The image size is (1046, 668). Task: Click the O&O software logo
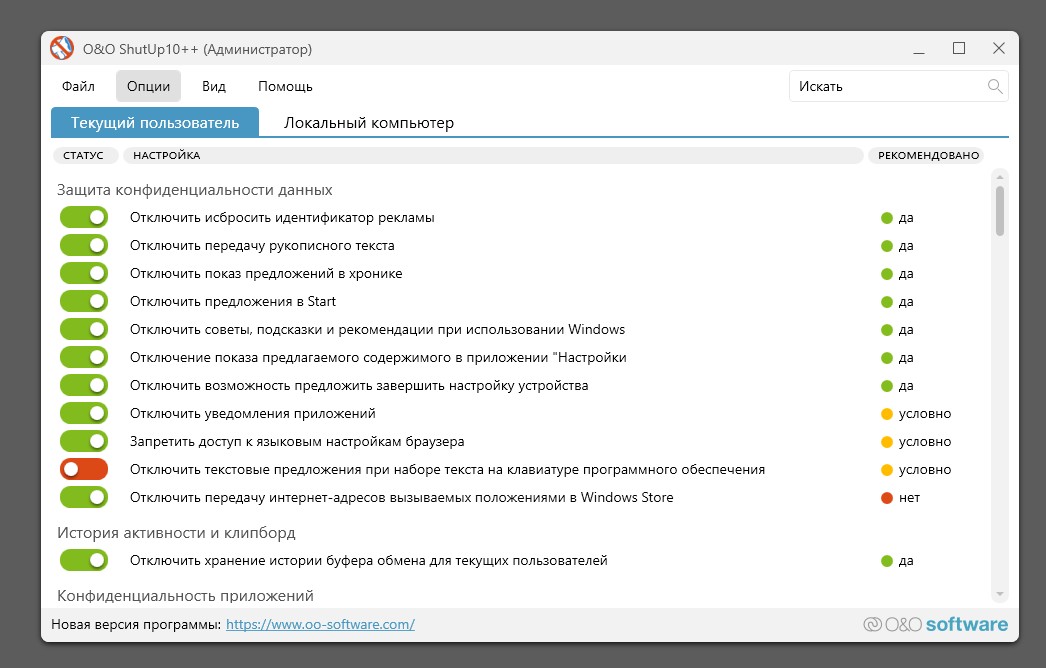click(x=936, y=625)
